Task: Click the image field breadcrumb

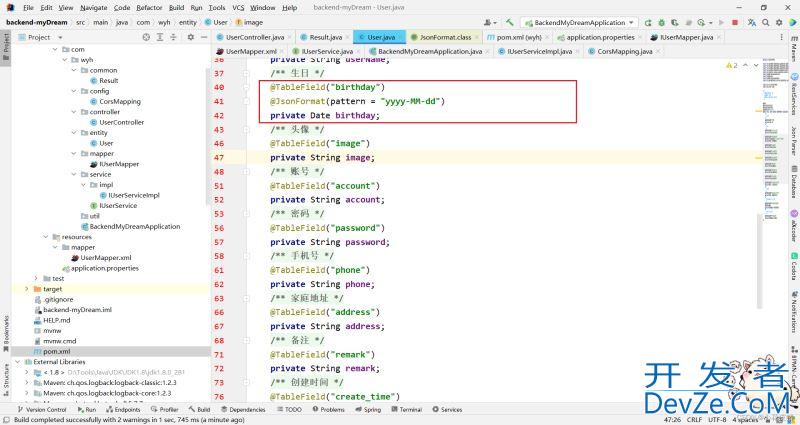Action: point(249,22)
